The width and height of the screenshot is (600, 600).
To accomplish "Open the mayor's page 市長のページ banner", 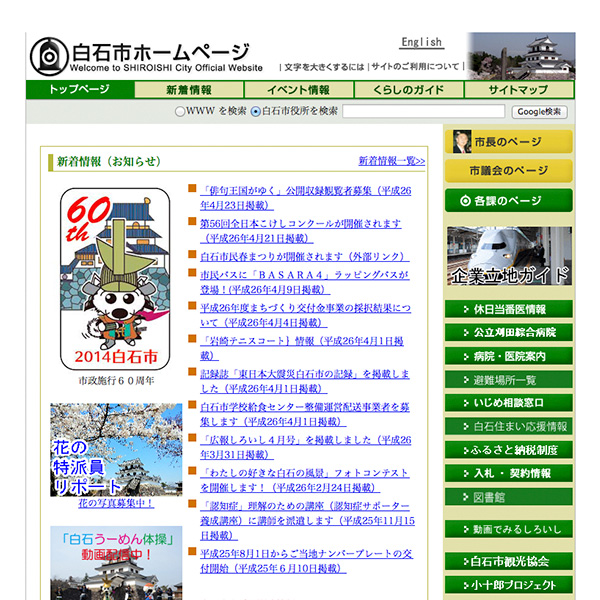I will [x=509, y=141].
